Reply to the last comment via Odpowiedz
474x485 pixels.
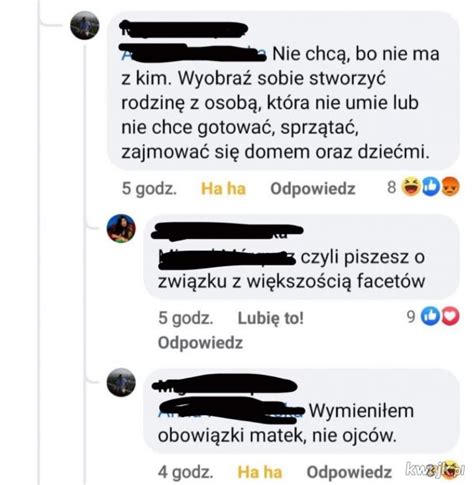point(349,472)
